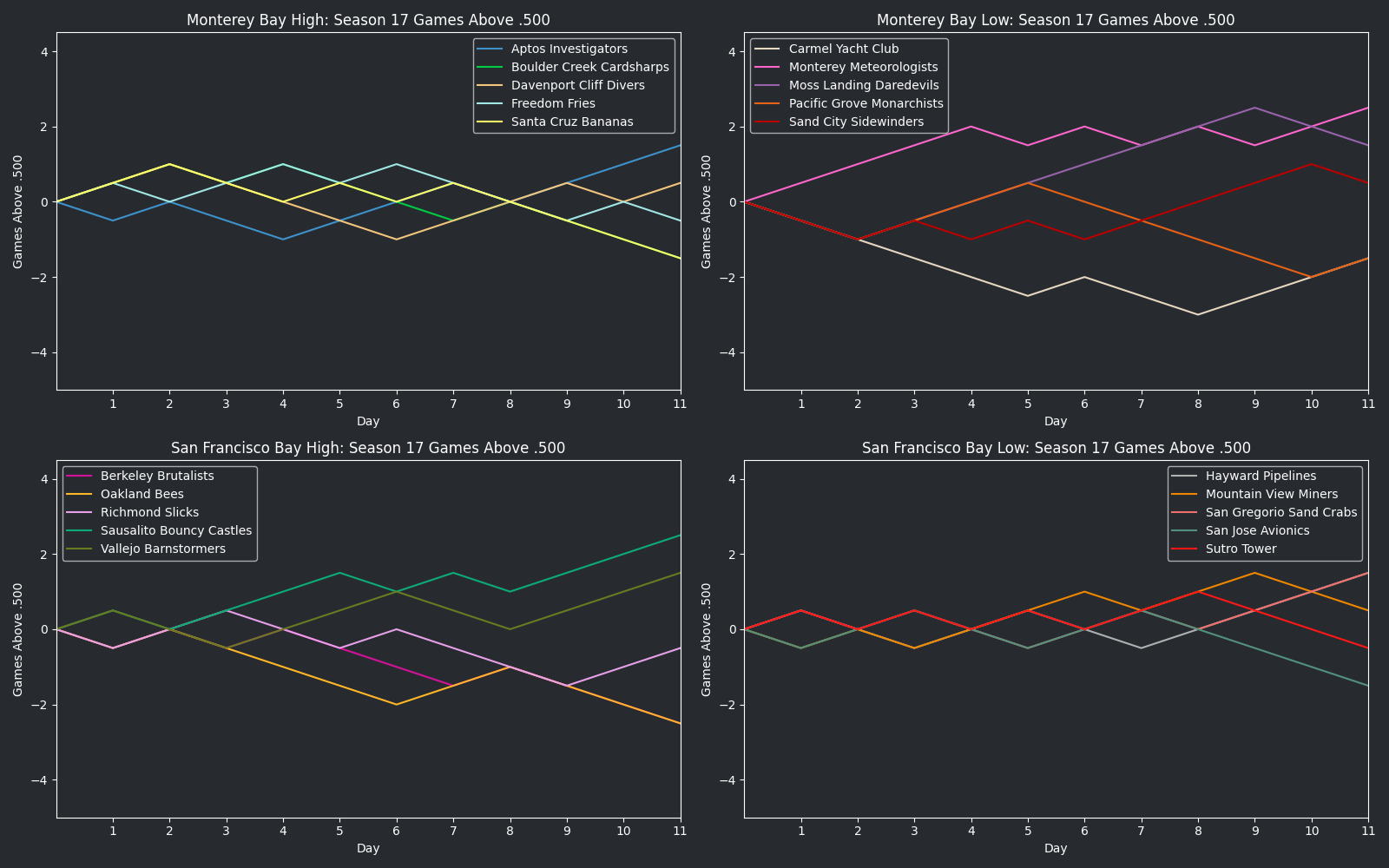This screenshot has height=868, width=1389.
Task: Click the Freedom Fries legend entry
Action: [x=553, y=104]
